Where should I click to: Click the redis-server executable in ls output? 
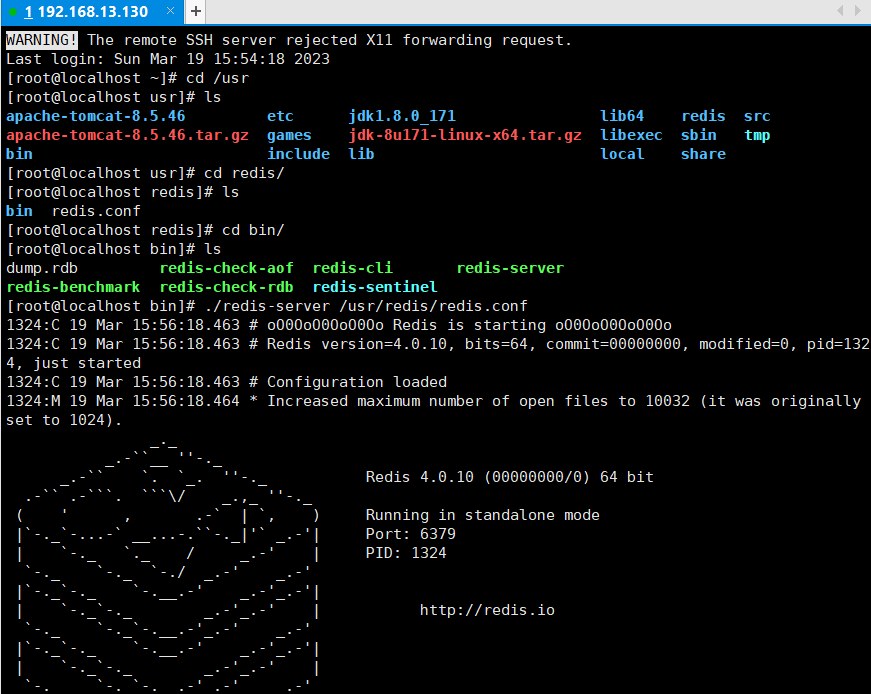pyautogui.click(x=510, y=268)
